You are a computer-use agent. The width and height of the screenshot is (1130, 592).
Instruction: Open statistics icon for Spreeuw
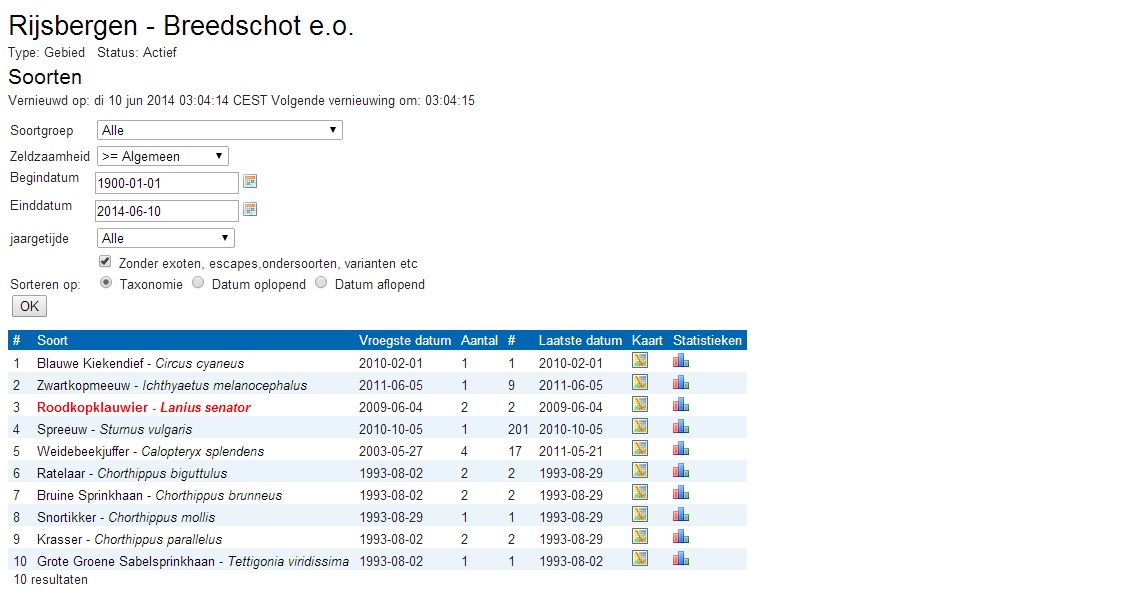[680, 426]
